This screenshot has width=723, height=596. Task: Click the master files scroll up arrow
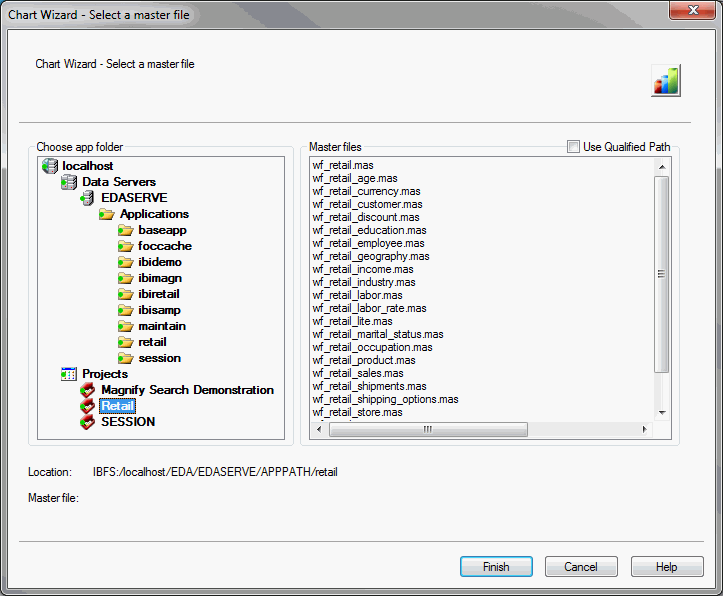click(662, 167)
